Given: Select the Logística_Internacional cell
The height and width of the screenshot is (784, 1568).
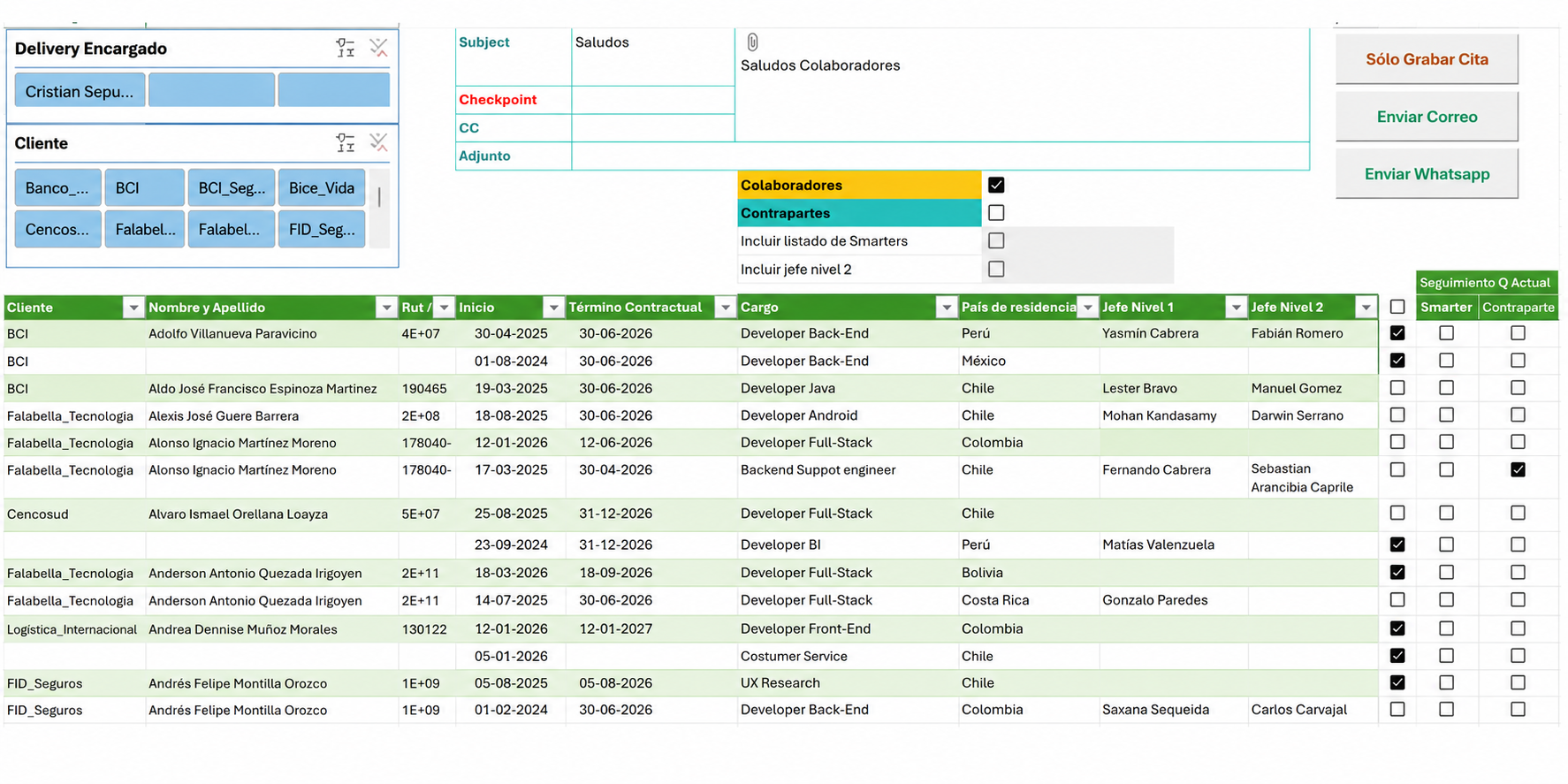Looking at the screenshot, I should pyautogui.click(x=74, y=629).
